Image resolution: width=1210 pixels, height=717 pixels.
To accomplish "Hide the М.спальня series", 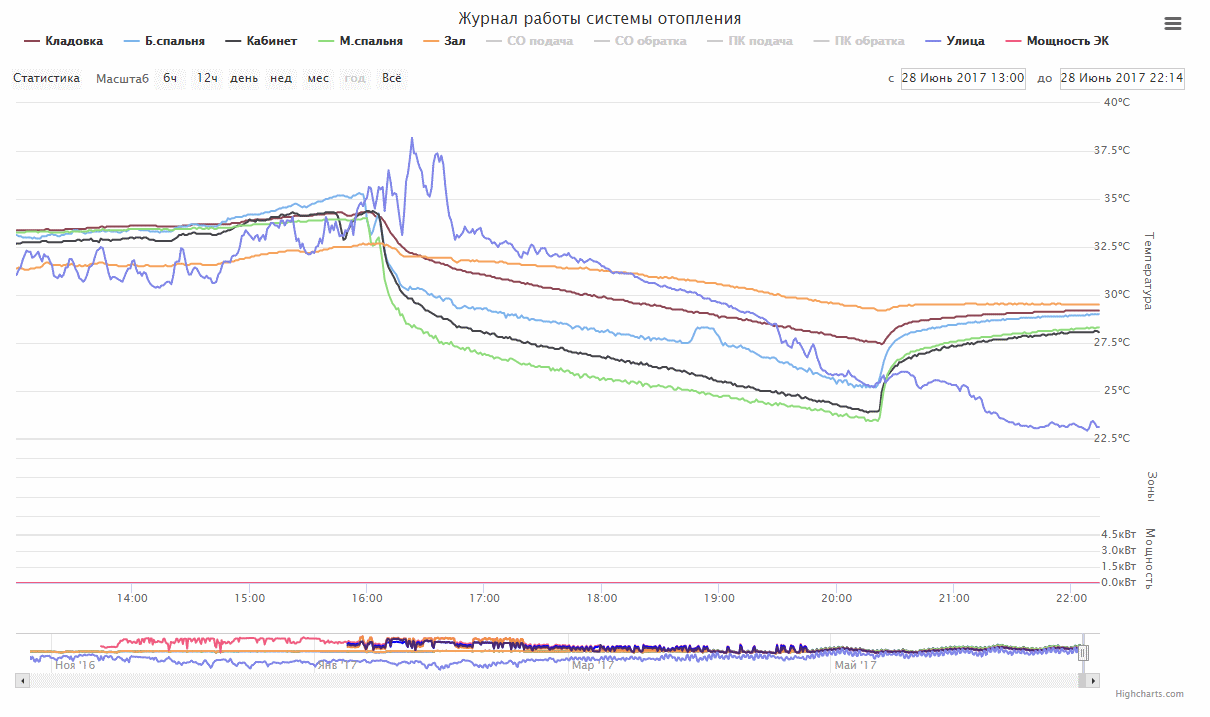I will [x=360, y=41].
